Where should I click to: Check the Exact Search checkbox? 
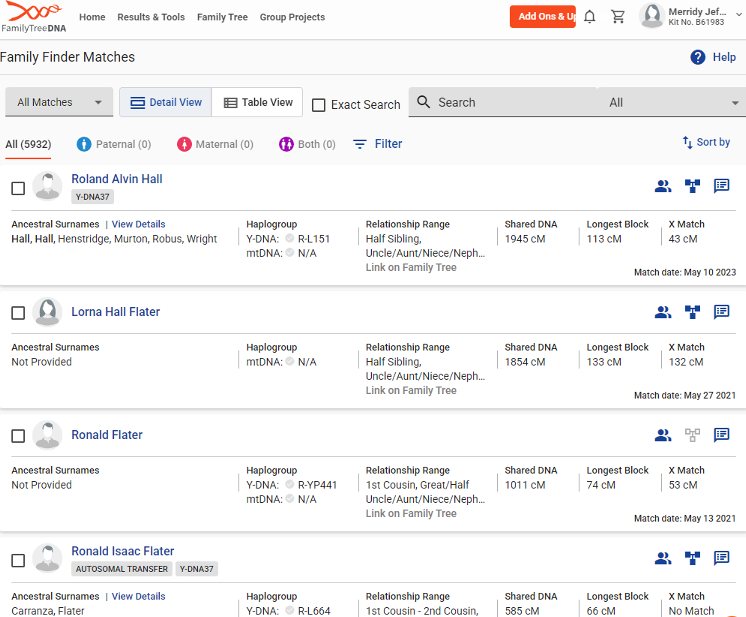point(319,105)
